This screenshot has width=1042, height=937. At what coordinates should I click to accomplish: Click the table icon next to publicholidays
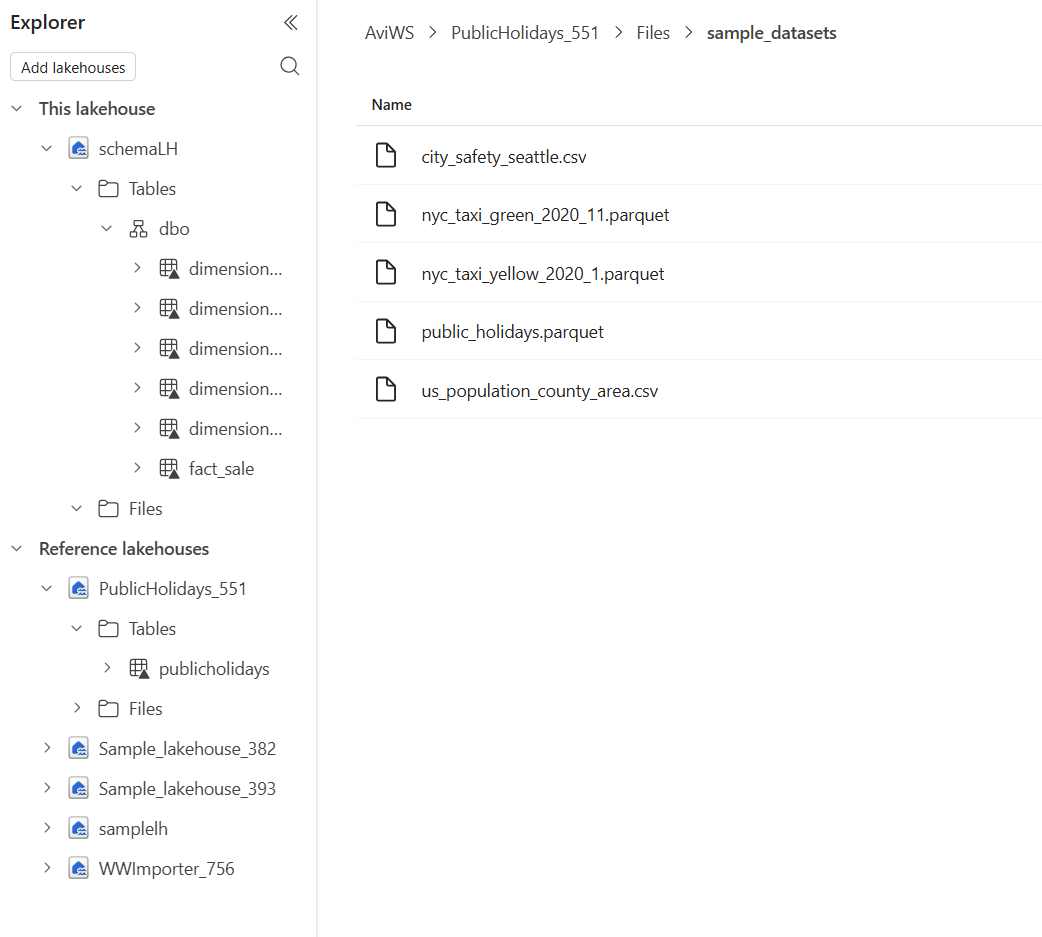[138, 668]
